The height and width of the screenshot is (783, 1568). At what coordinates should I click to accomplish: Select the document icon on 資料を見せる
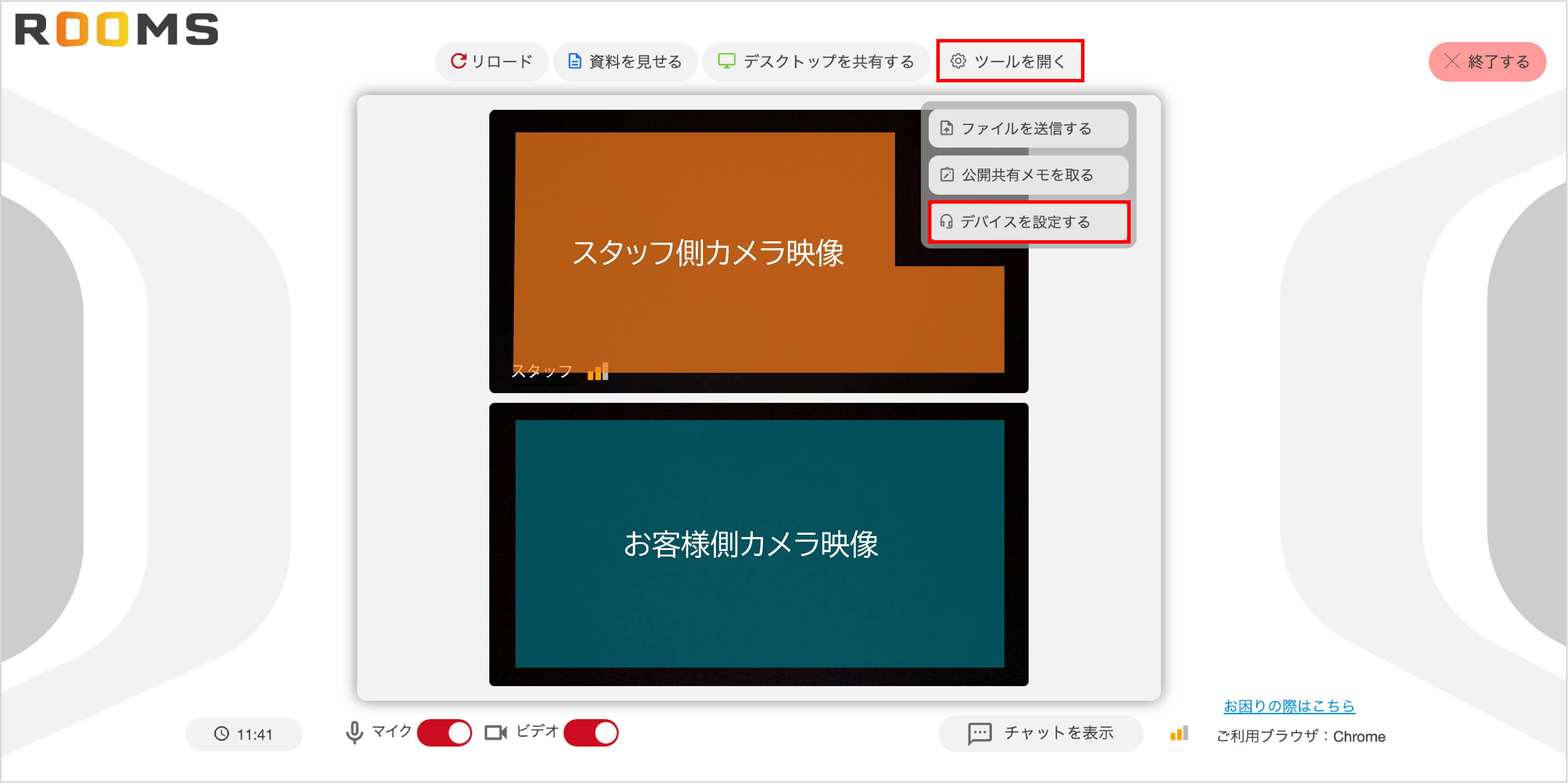tap(574, 61)
